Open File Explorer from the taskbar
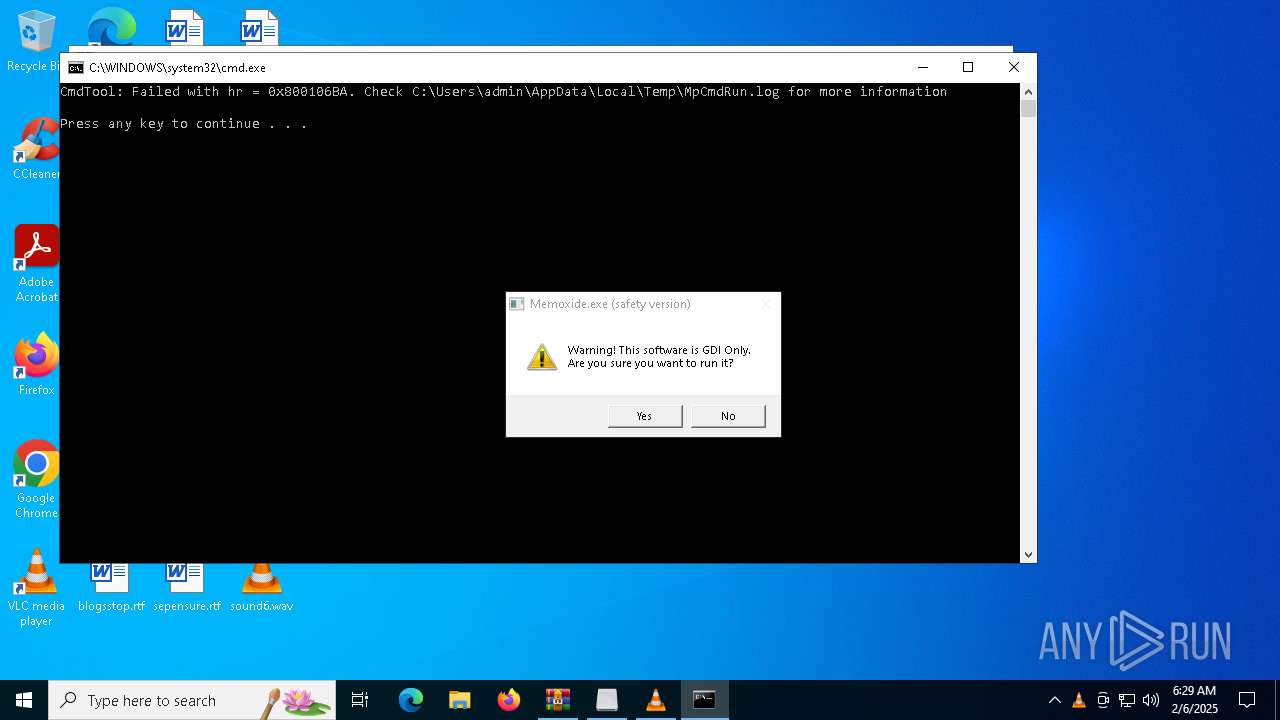The width and height of the screenshot is (1280, 720). click(x=460, y=700)
